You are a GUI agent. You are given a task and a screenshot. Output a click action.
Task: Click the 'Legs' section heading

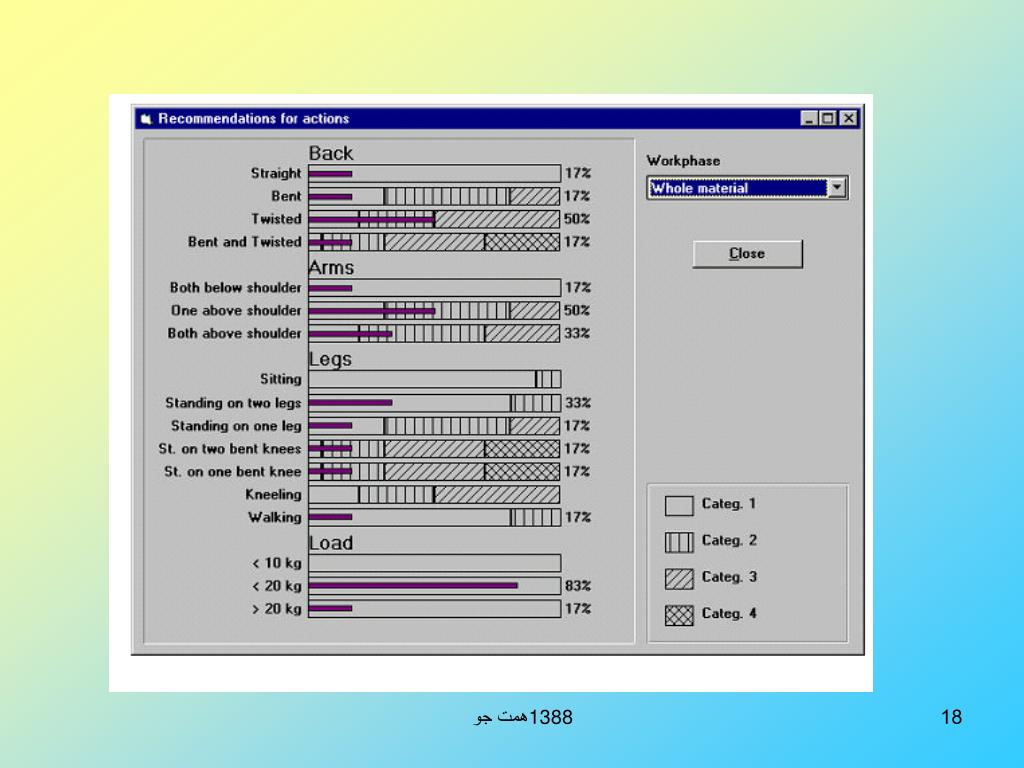330,359
